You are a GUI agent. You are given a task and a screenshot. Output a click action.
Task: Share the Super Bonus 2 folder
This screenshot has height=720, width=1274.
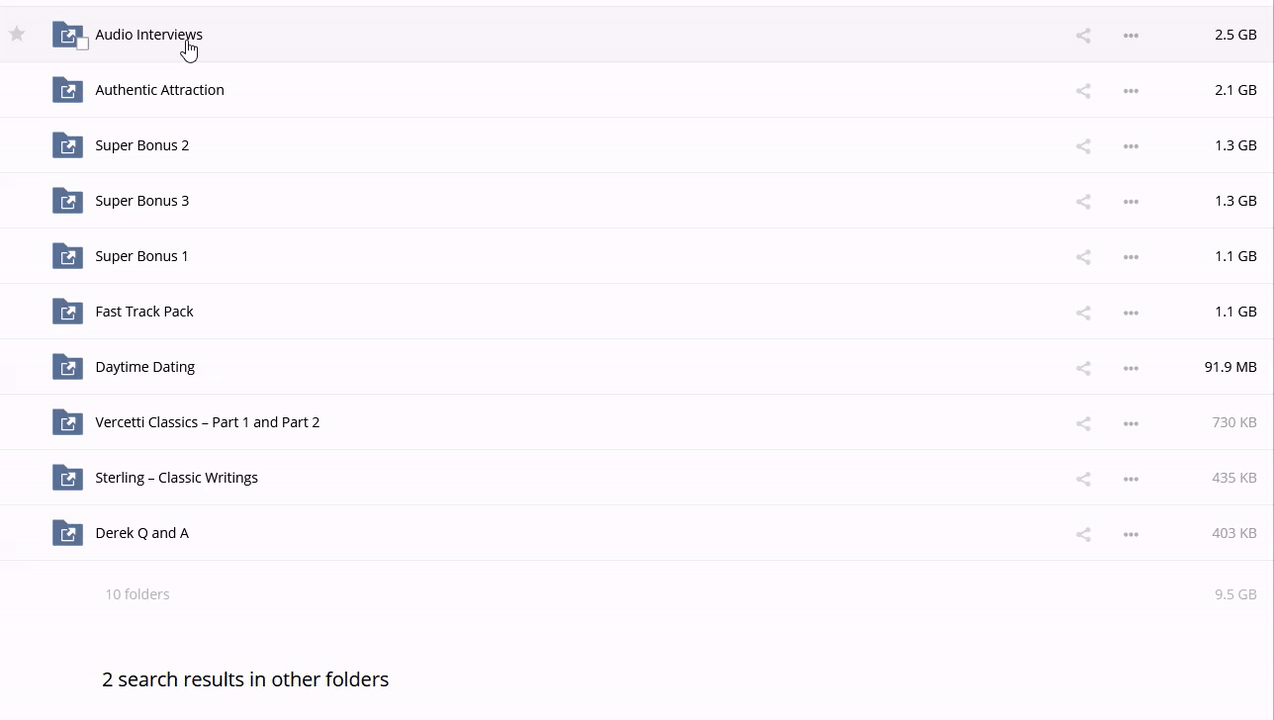pos(1083,146)
